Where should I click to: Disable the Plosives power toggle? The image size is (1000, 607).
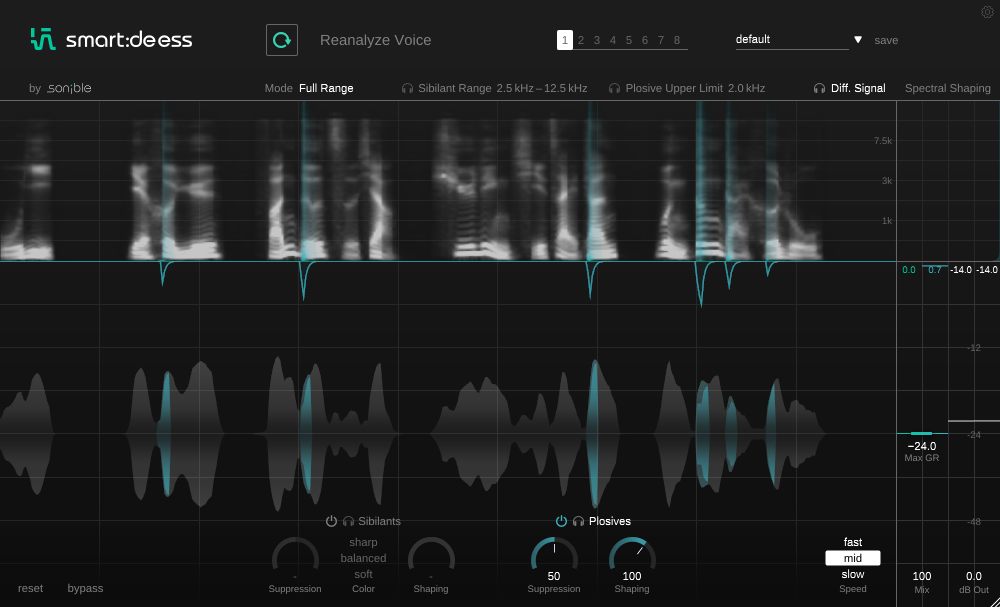(561, 521)
